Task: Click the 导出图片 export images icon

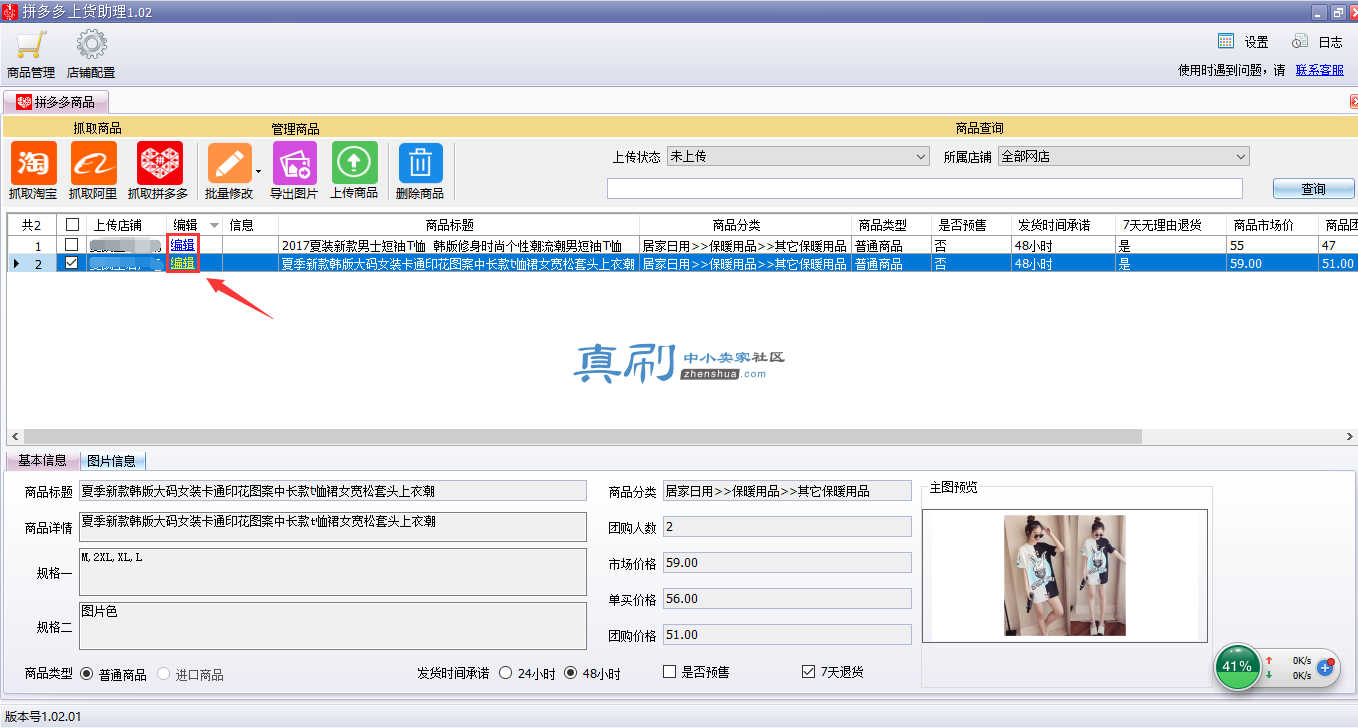Action: pyautogui.click(x=294, y=163)
